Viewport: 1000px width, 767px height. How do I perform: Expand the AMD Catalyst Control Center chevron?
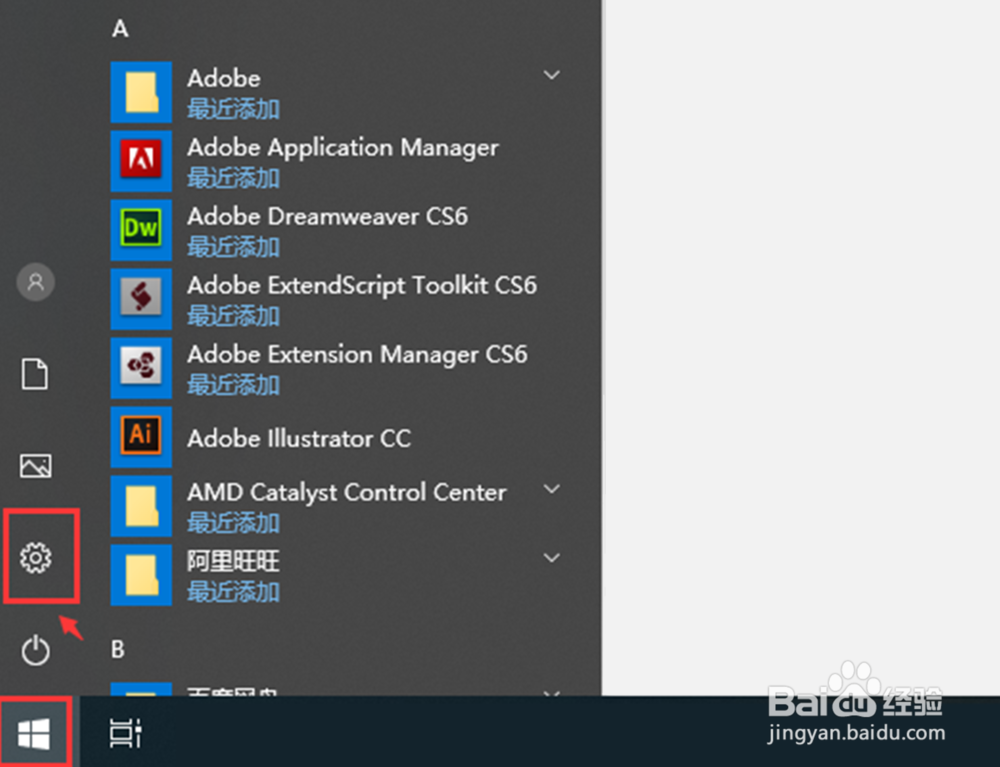click(552, 489)
